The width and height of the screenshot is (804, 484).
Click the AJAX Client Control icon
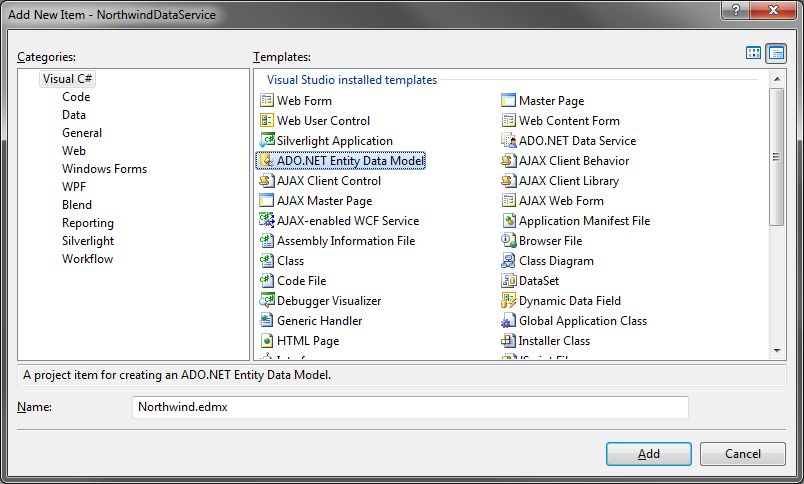tap(267, 180)
